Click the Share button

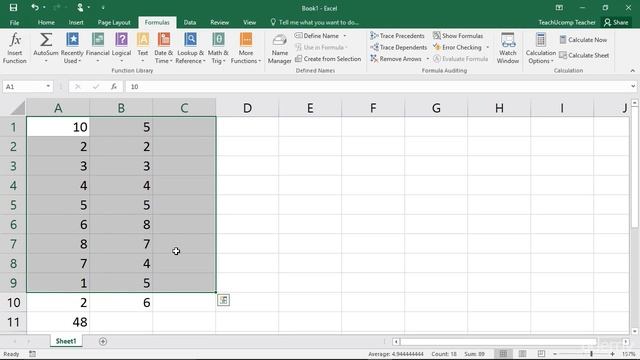coord(616,22)
